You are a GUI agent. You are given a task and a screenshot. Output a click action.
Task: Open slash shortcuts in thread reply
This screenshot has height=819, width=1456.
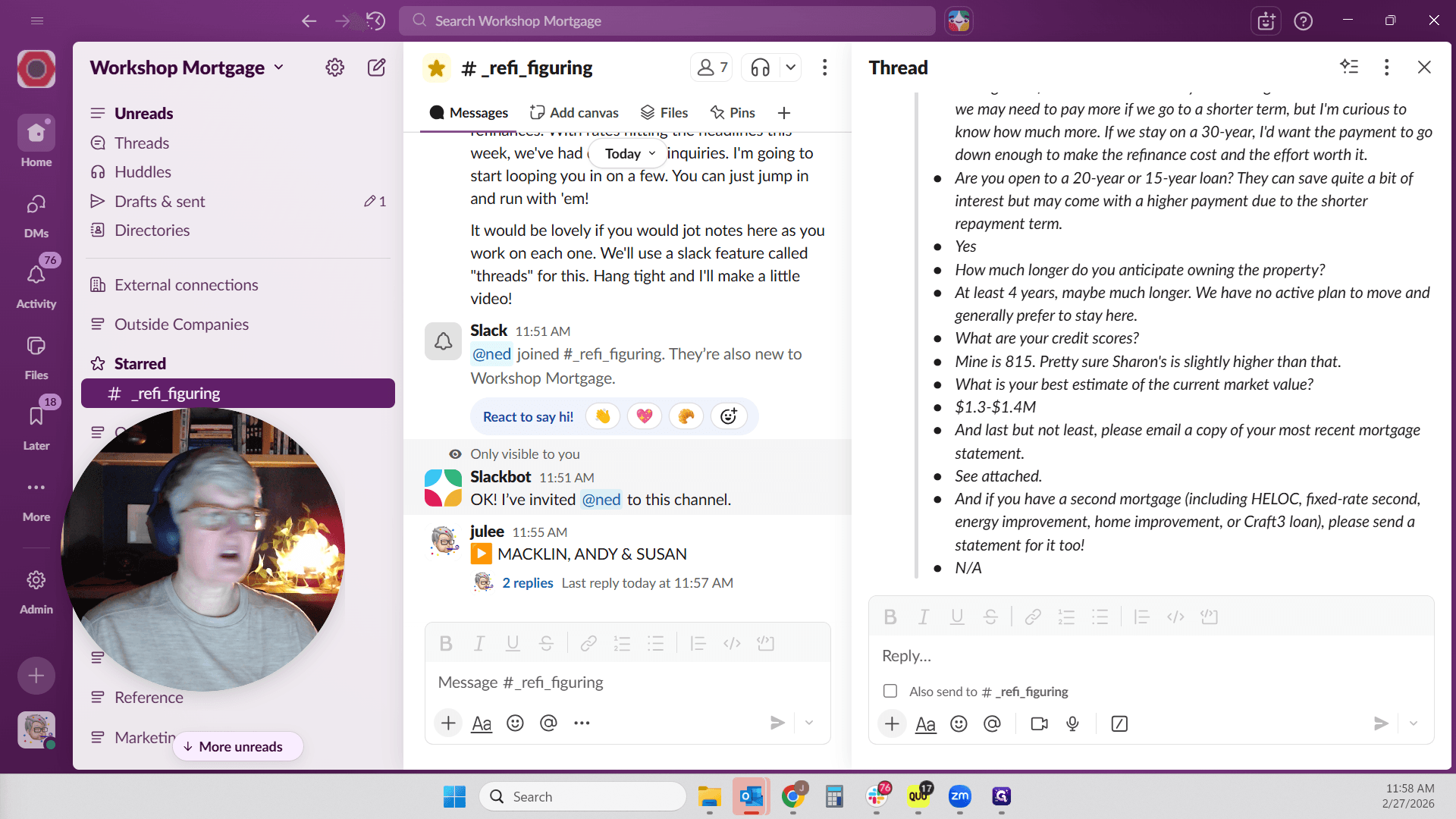point(1119,723)
